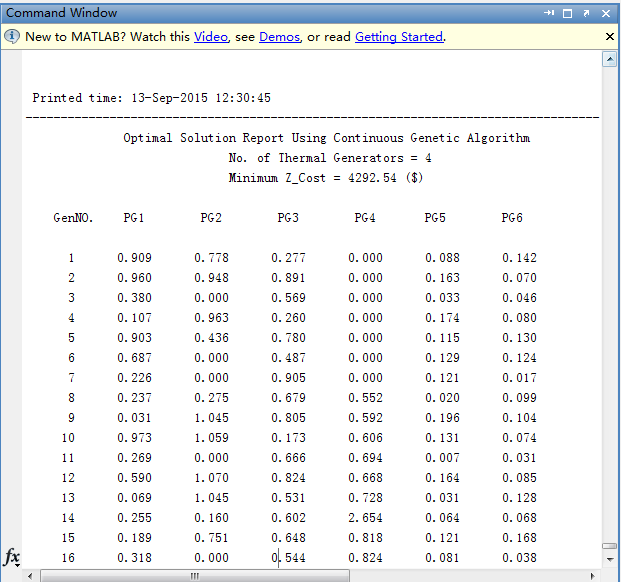Click value 0.805 in row 9
The width and height of the screenshot is (621, 582).
(288, 418)
